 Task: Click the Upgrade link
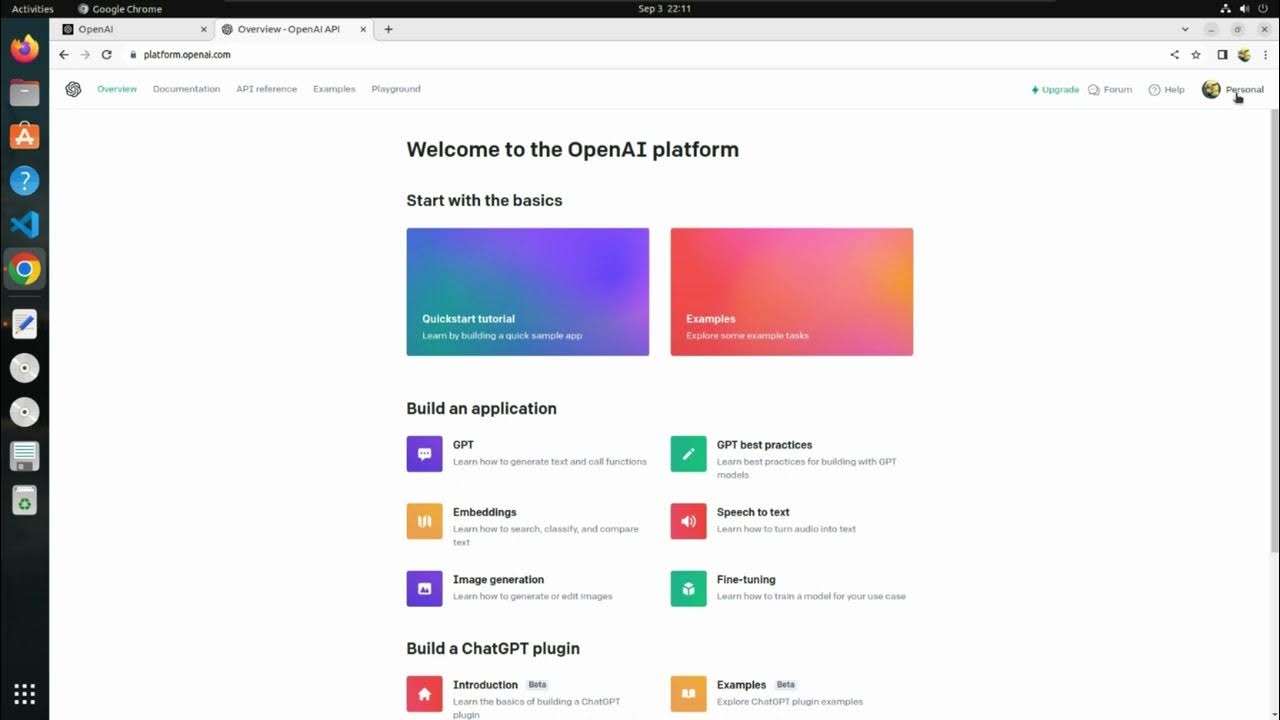point(1055,89)
